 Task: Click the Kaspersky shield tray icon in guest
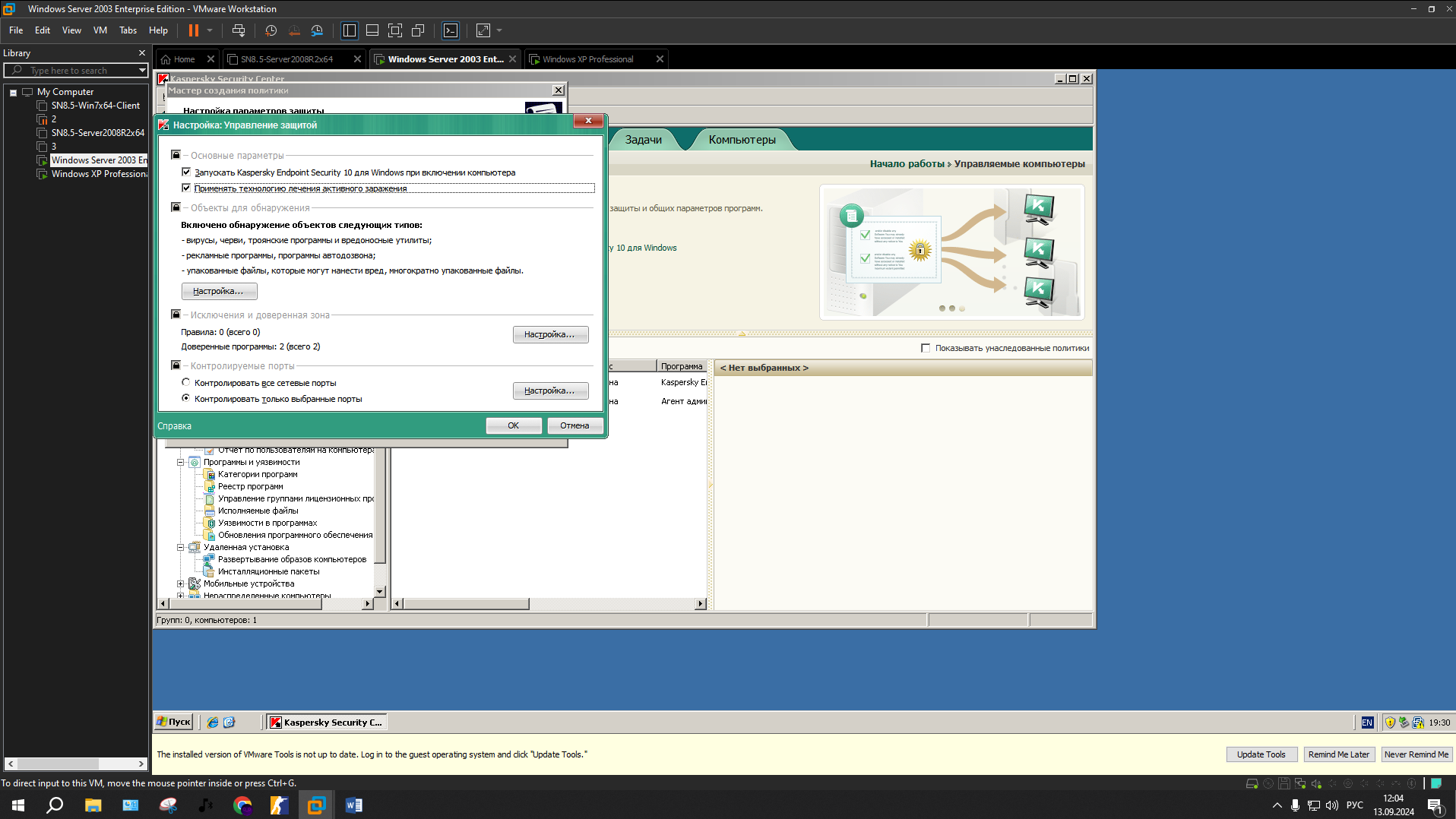click(x=1390, y=723)
